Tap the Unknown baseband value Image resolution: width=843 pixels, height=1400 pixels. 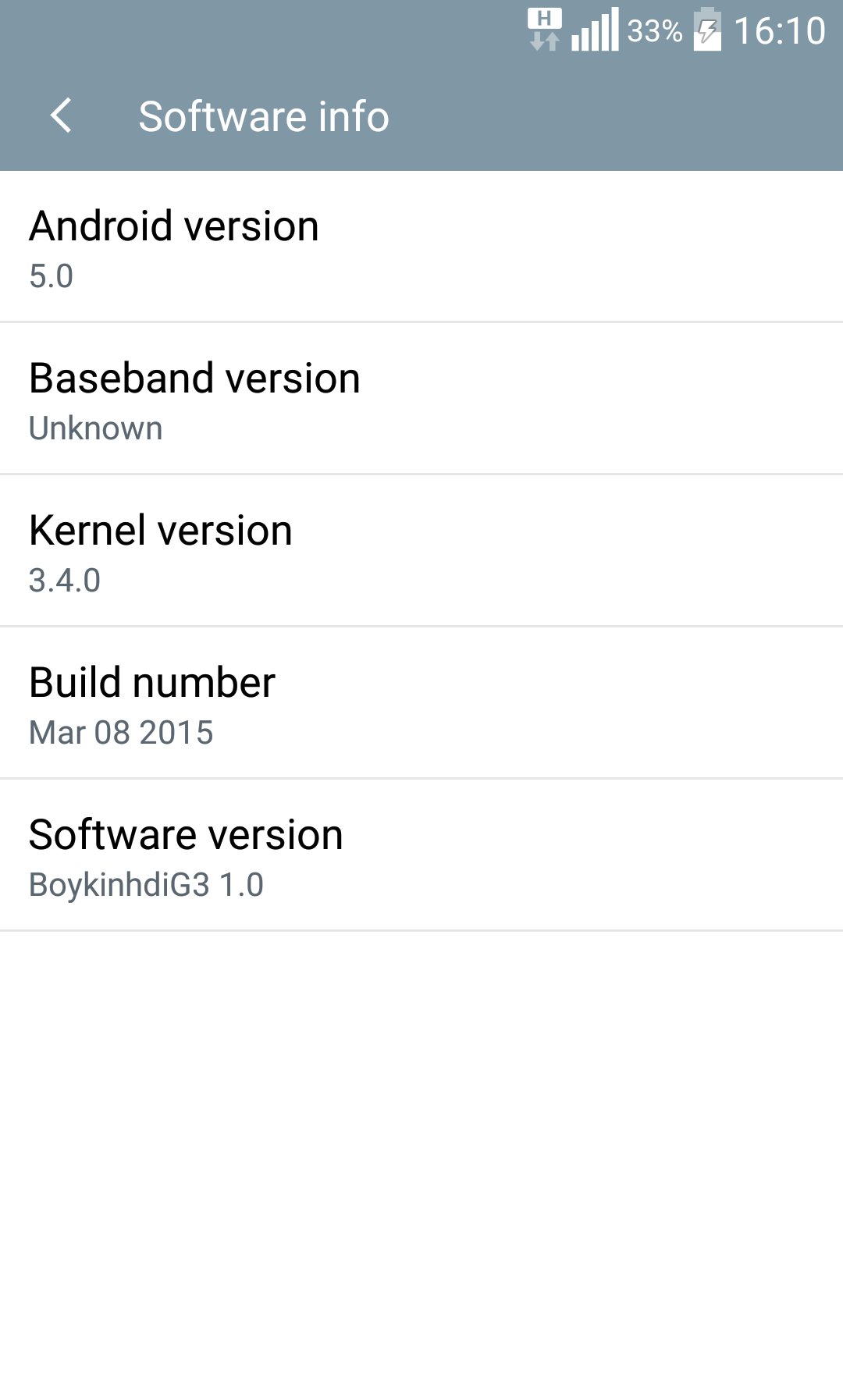(x=96, y=428)
